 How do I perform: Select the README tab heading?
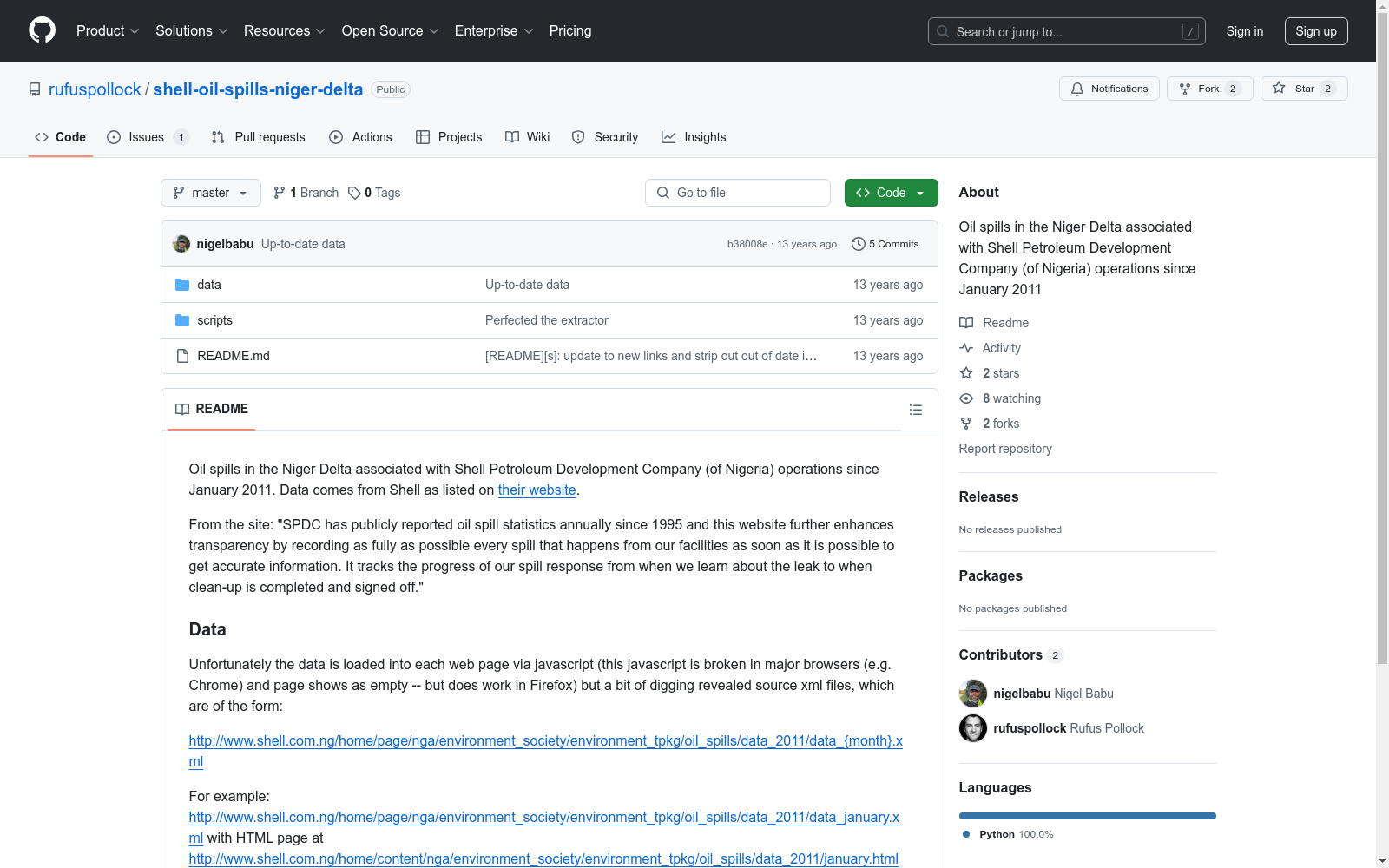click(212, 409)
